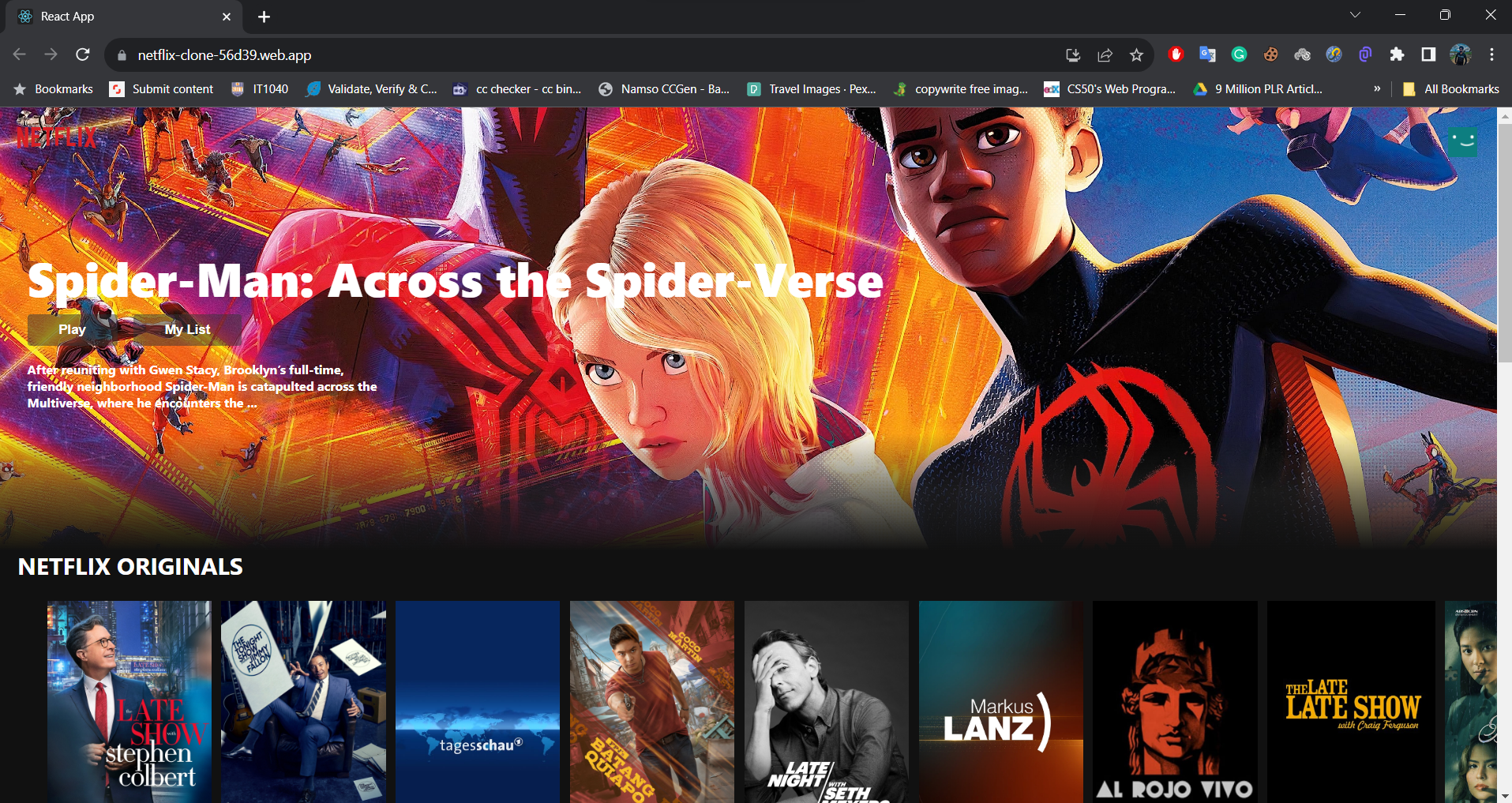Open Namso CCGen bookmark
Viewport: 1512px width, 803px height.
point(664,89)
